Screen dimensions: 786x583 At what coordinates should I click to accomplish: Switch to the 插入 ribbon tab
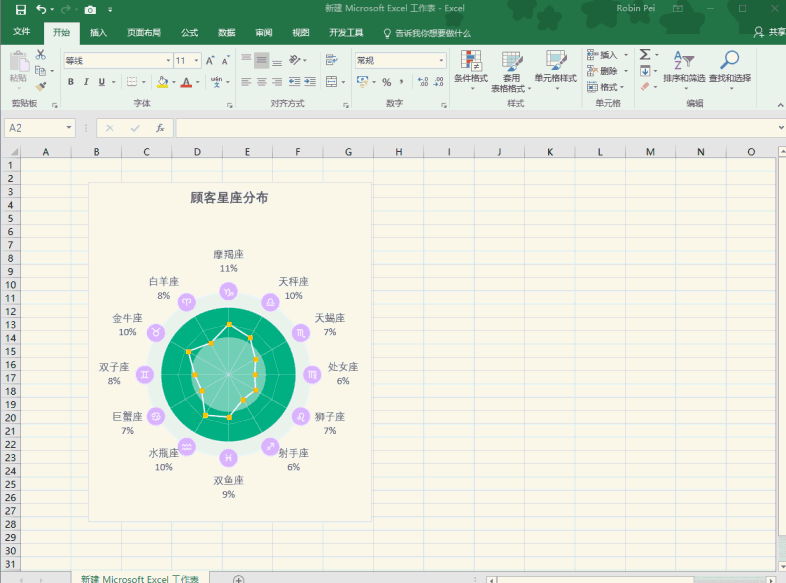click(x=98, y=33)
